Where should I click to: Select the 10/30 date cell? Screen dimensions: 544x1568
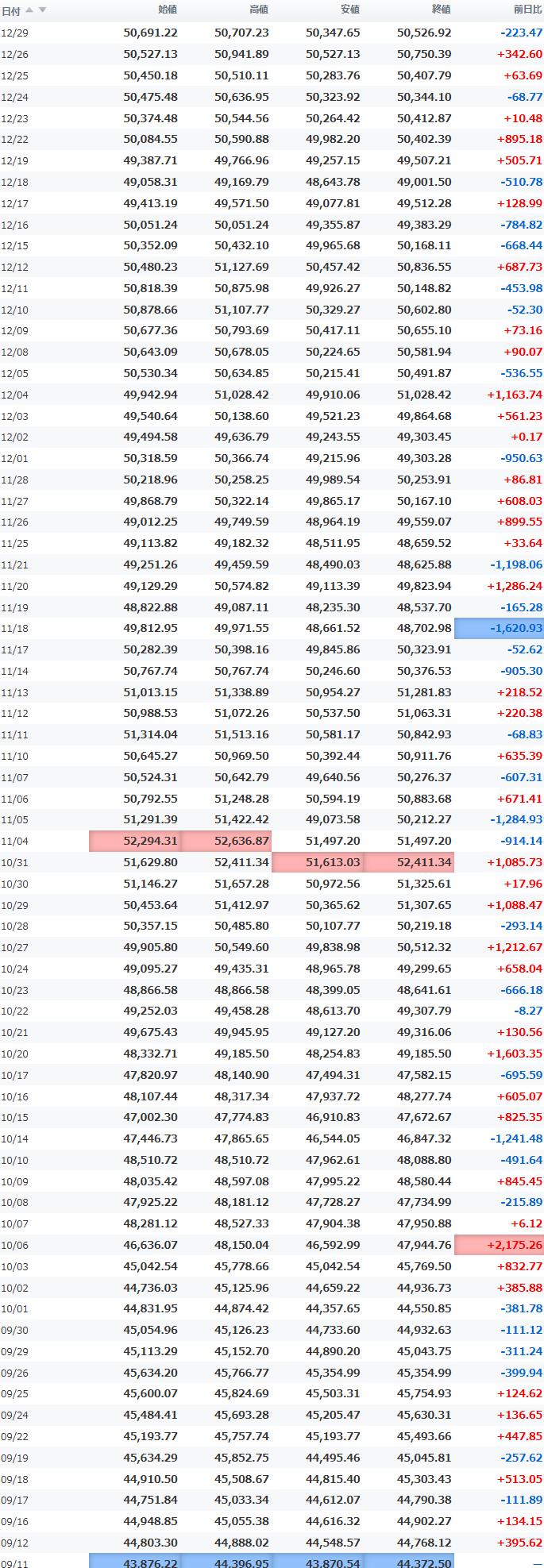click(14, 884)
